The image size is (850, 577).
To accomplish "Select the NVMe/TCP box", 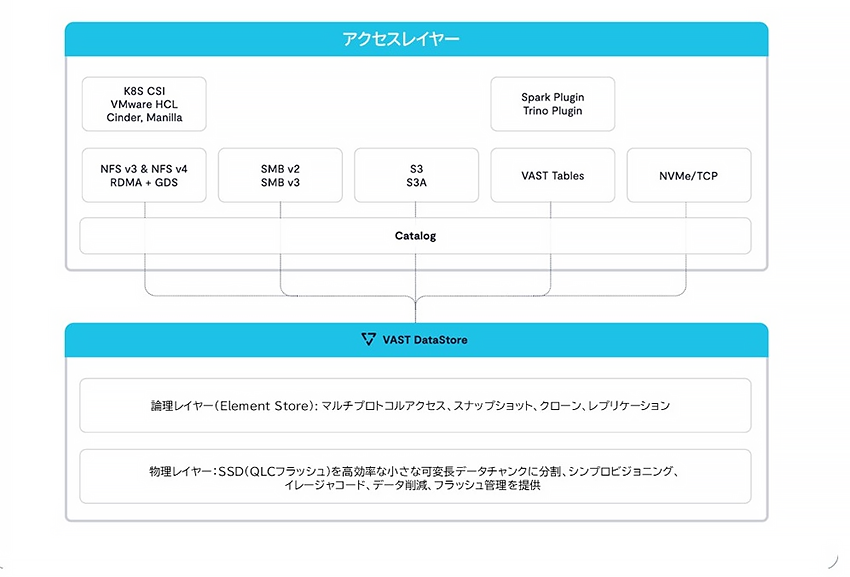I will [x=689, y=175].
